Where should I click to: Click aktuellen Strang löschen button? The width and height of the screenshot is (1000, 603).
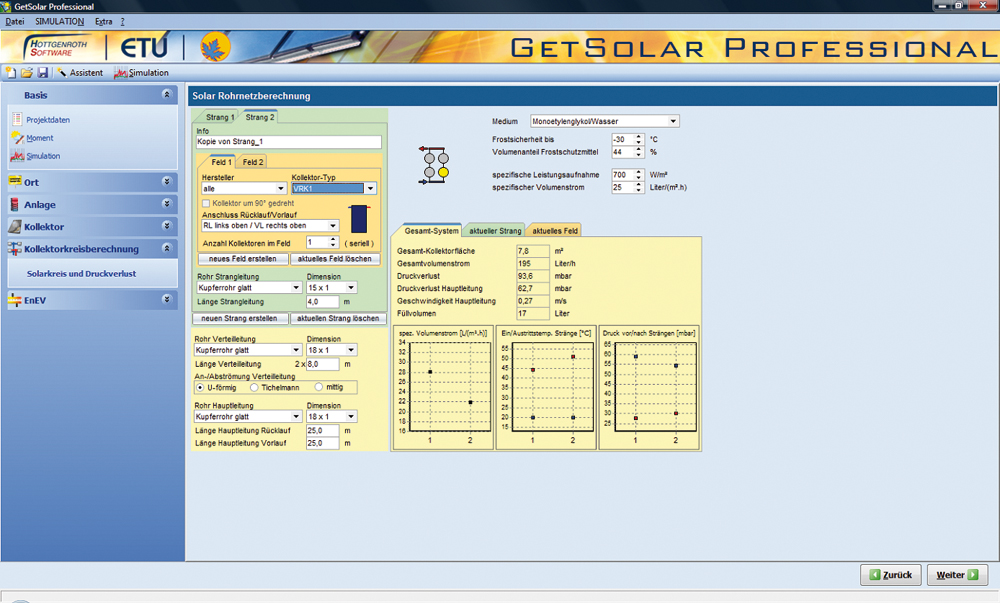[338, 318]
